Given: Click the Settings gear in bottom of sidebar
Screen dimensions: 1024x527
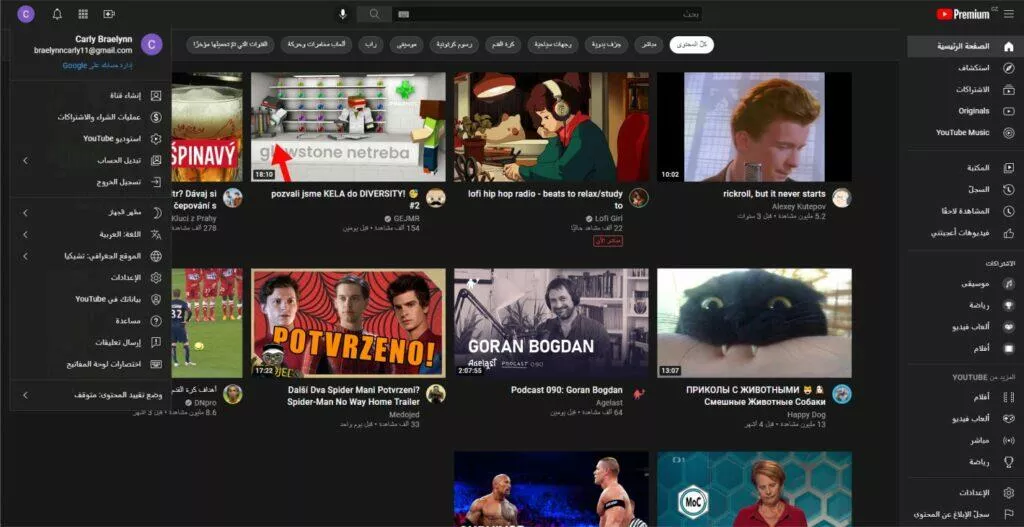Looking at the screenshot, I should [1009, 493].
